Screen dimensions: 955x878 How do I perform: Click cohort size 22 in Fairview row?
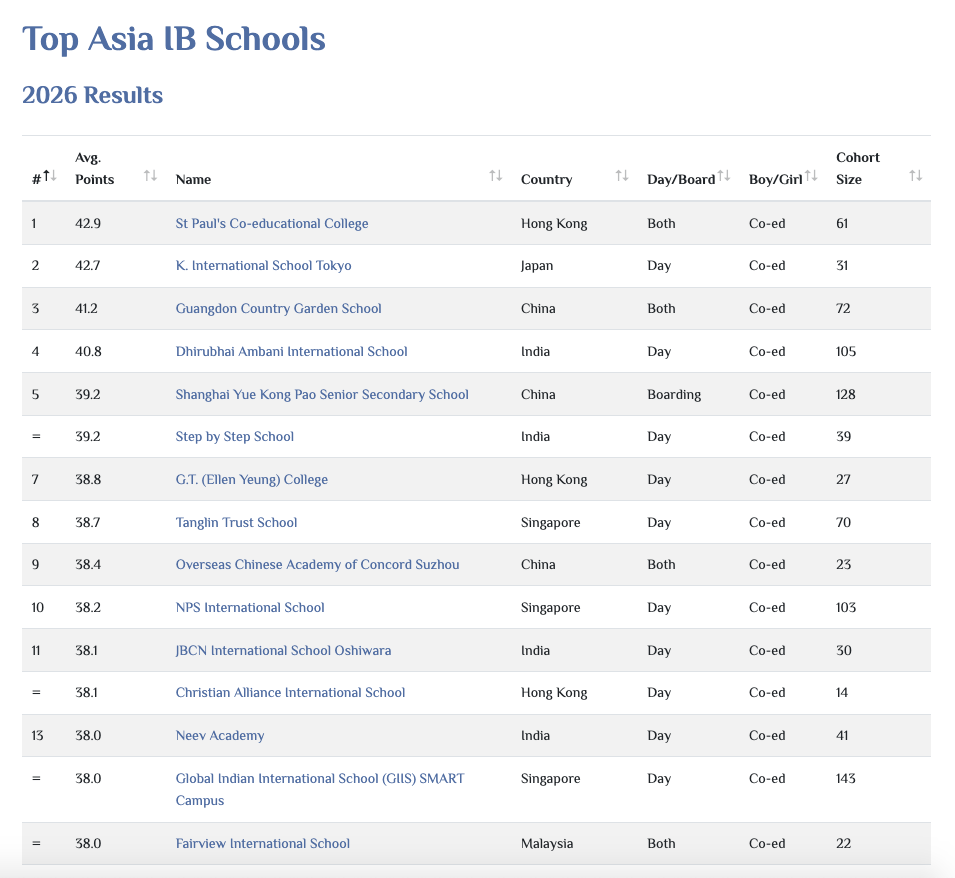(x=844, y=843)
